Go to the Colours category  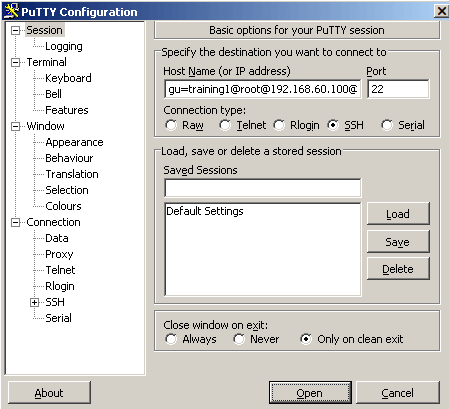point(63,206)
